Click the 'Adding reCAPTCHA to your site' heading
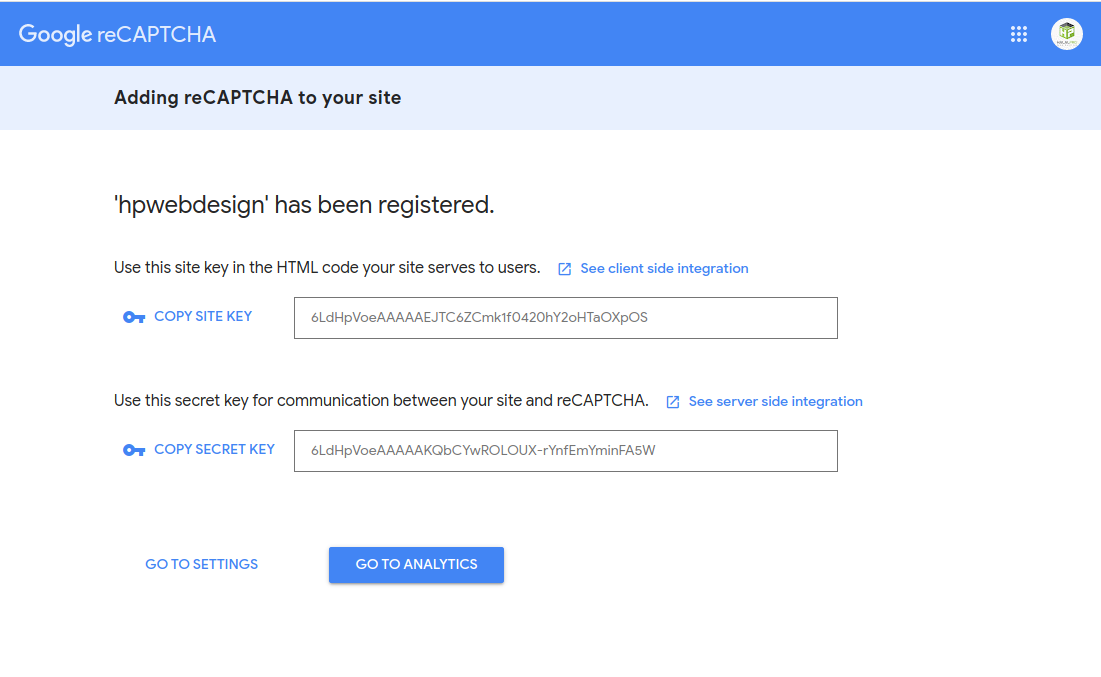This screenshot has height=677, width=1101. 258,98
